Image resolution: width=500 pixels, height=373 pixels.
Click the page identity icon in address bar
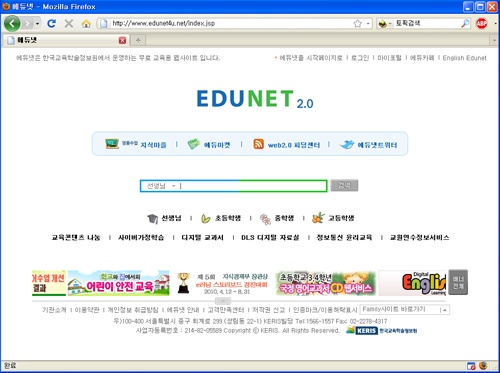(x=104, y=23)
